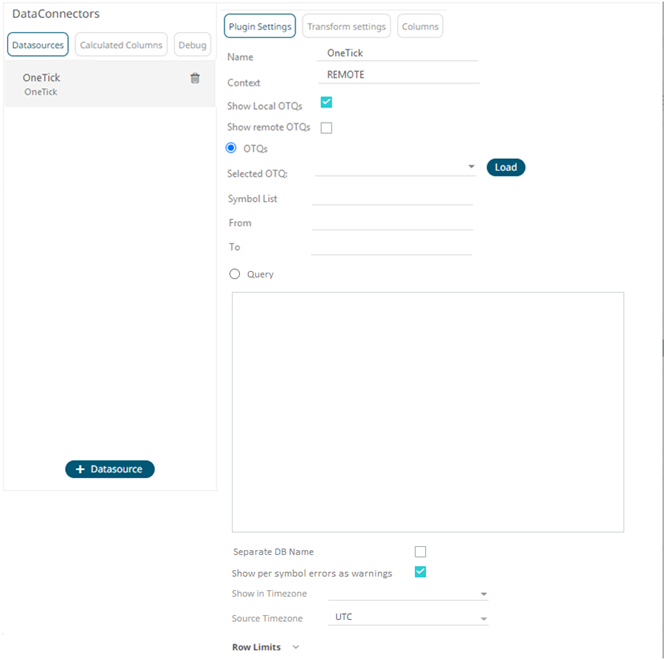The image size is (666, 660).
Task: Open the Columns tab
Action: [420, 26]
